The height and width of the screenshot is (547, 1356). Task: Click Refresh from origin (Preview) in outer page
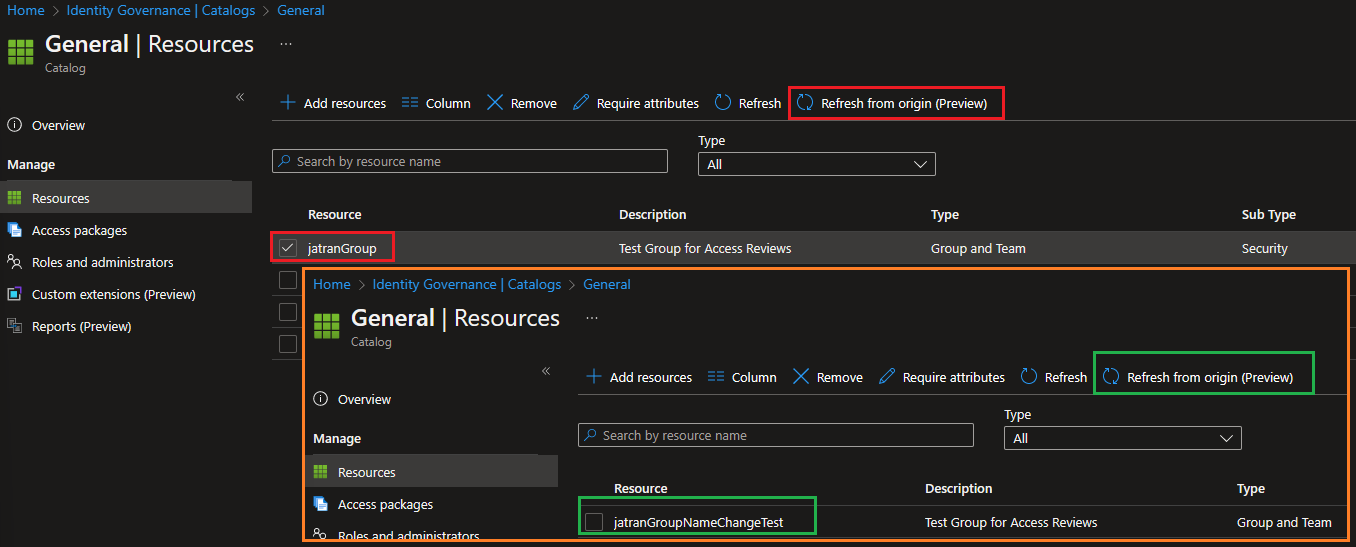[892, 103]
